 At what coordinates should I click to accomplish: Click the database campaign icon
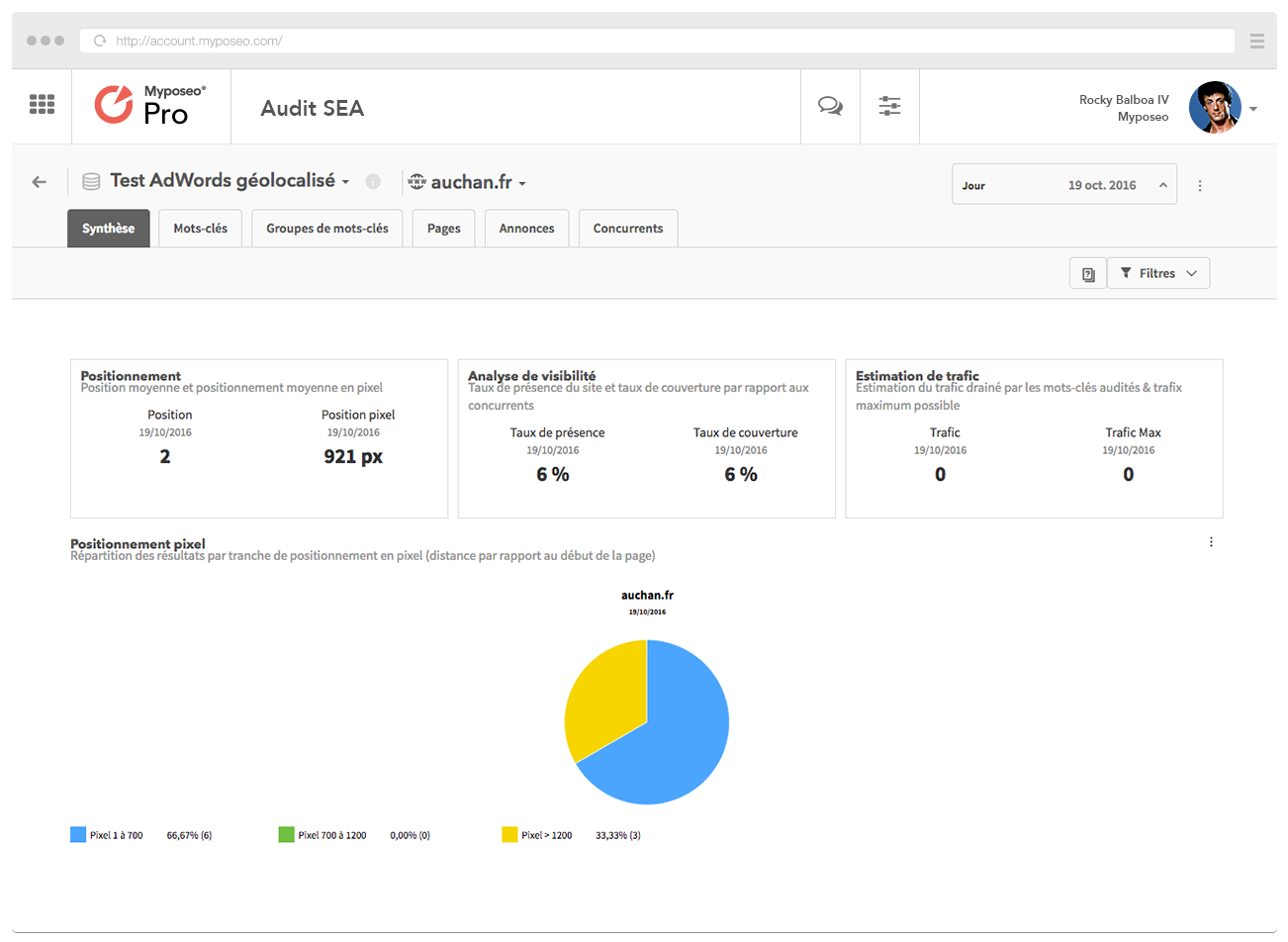click(x=91, y=182)
